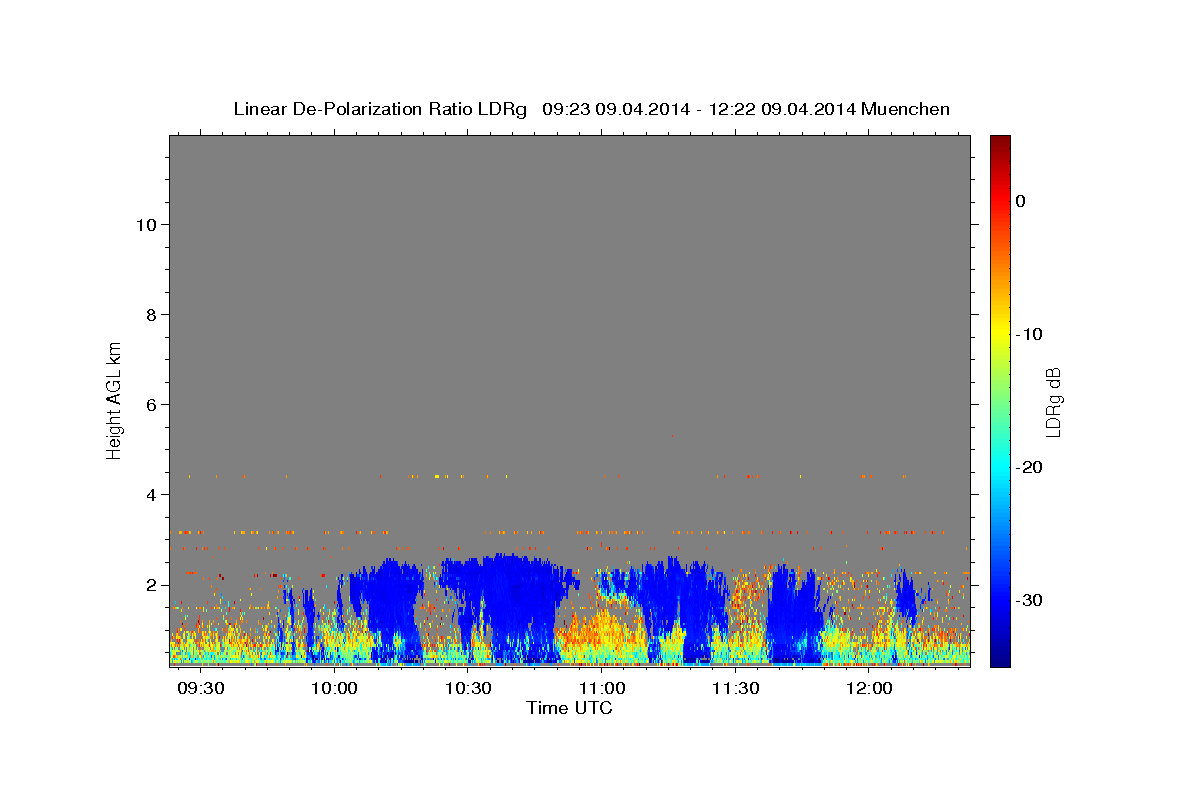Viewport: 1200px width, 800px height.
Task: Click the height tick label 6
Action: [x=151, y=405]
